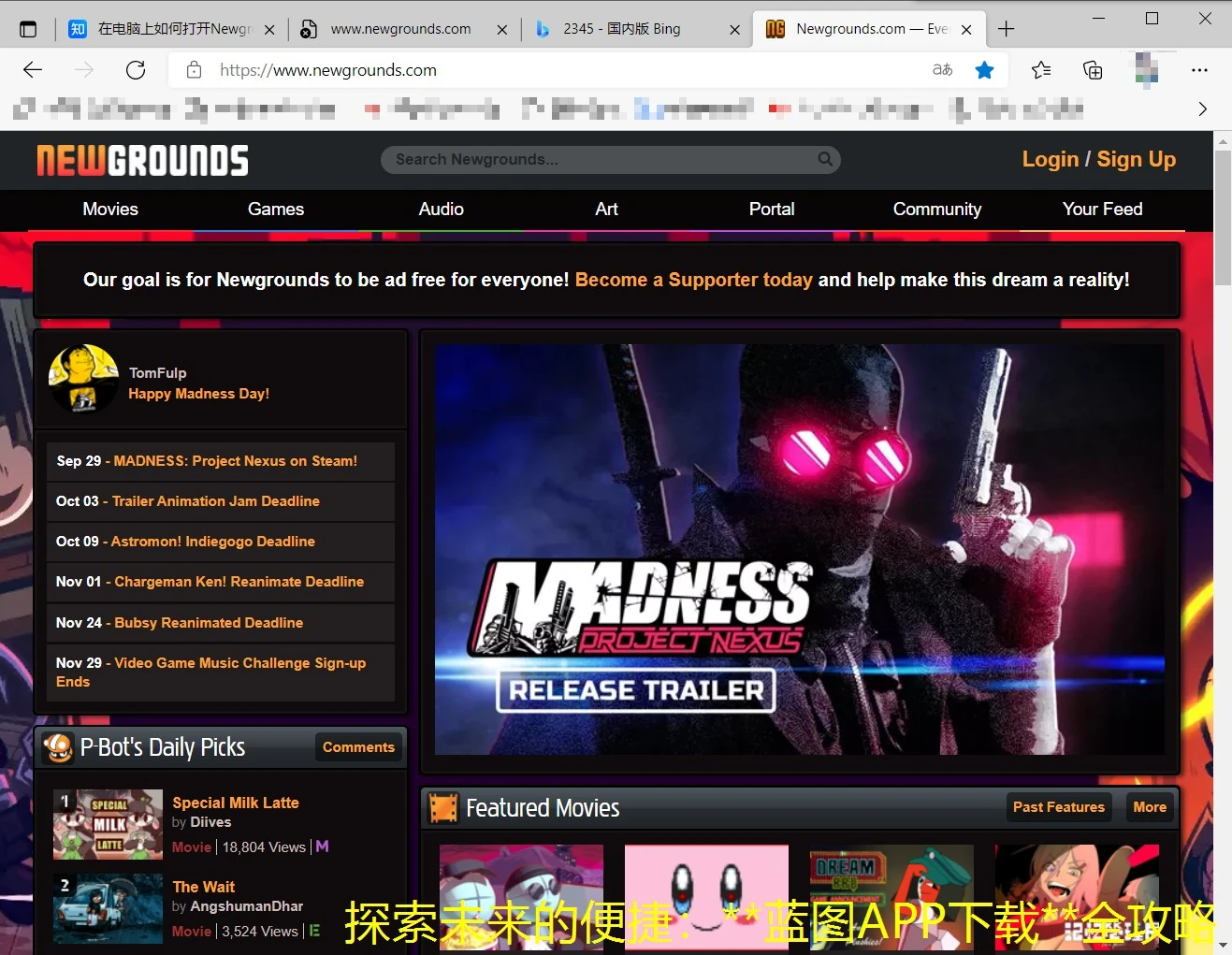Viewport: 1232px width, 955px height.
Task: Expand the bookmarks bar overflow chevron
Action: [1202, 109]
